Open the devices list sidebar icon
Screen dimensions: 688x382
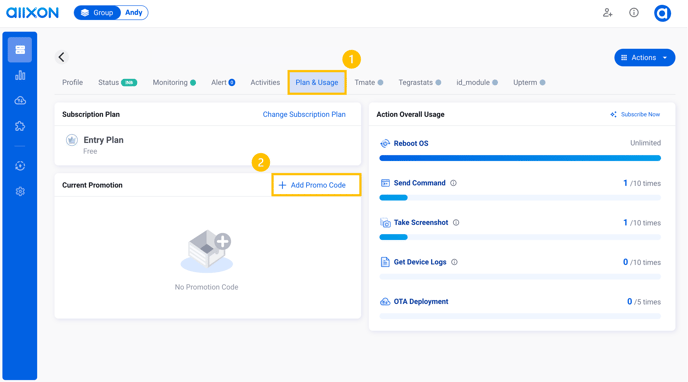tap(20, 50)
